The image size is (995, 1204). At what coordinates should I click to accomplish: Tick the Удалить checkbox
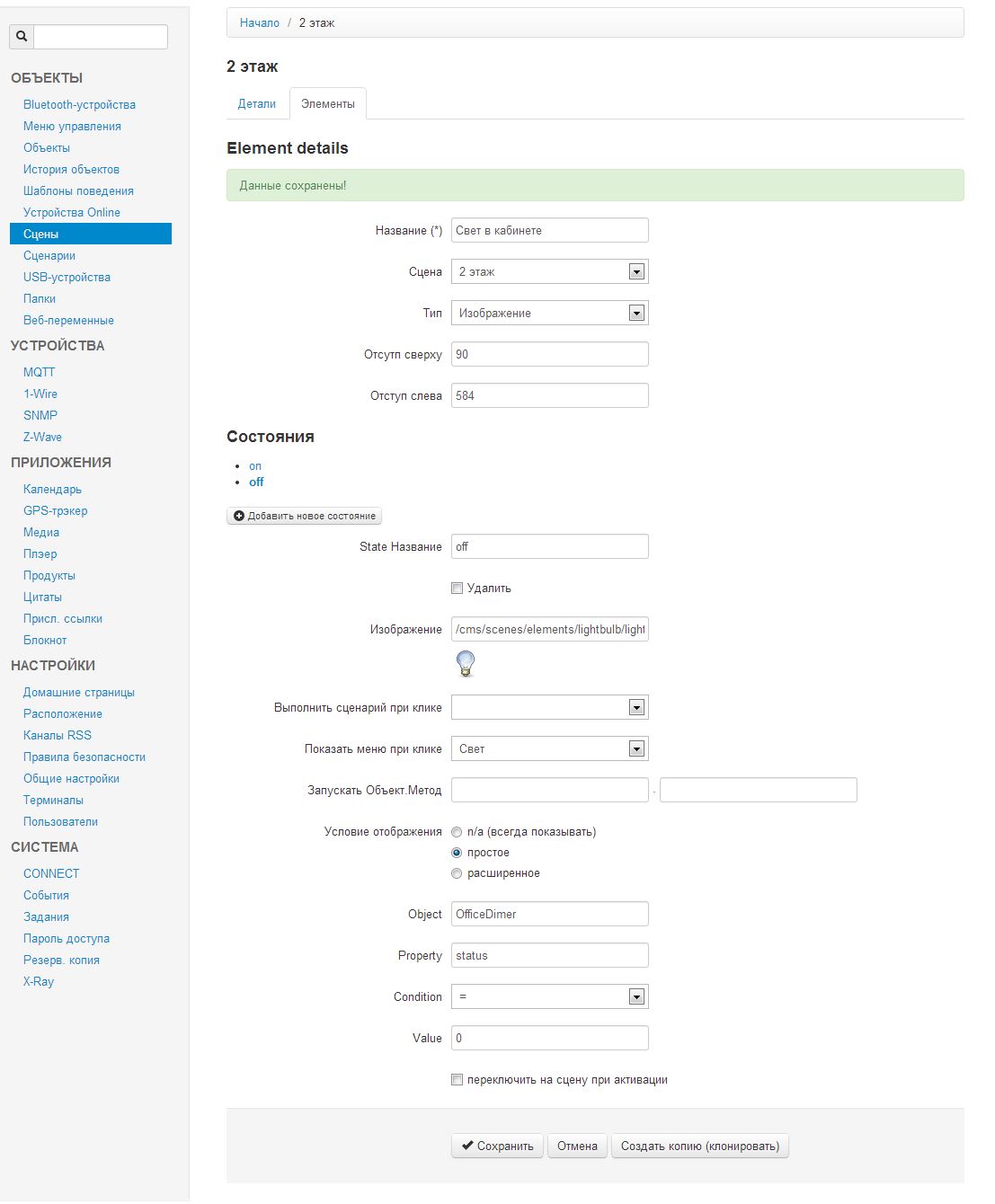(x=457, y=589)
